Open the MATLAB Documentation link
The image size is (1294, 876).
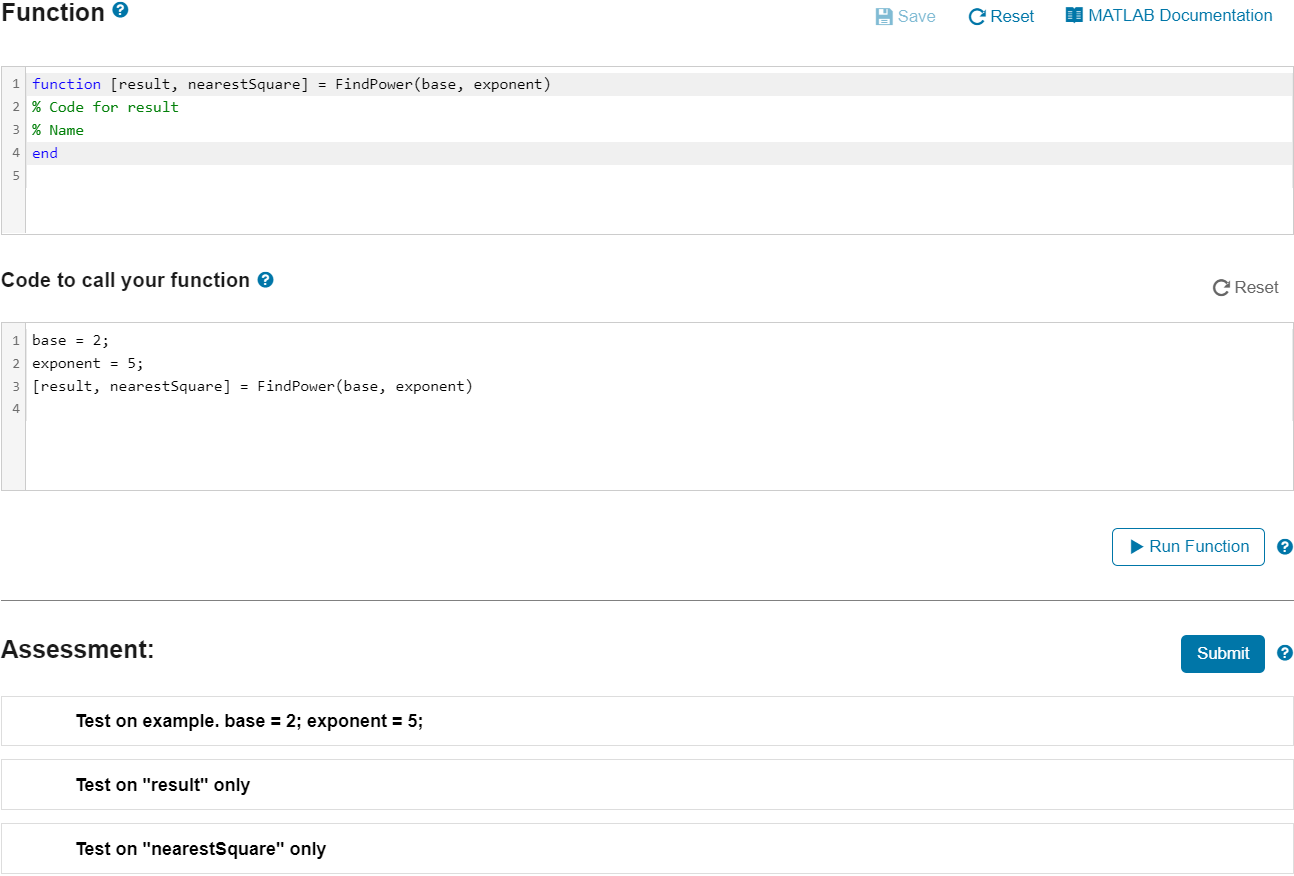tap(1178, 15)
